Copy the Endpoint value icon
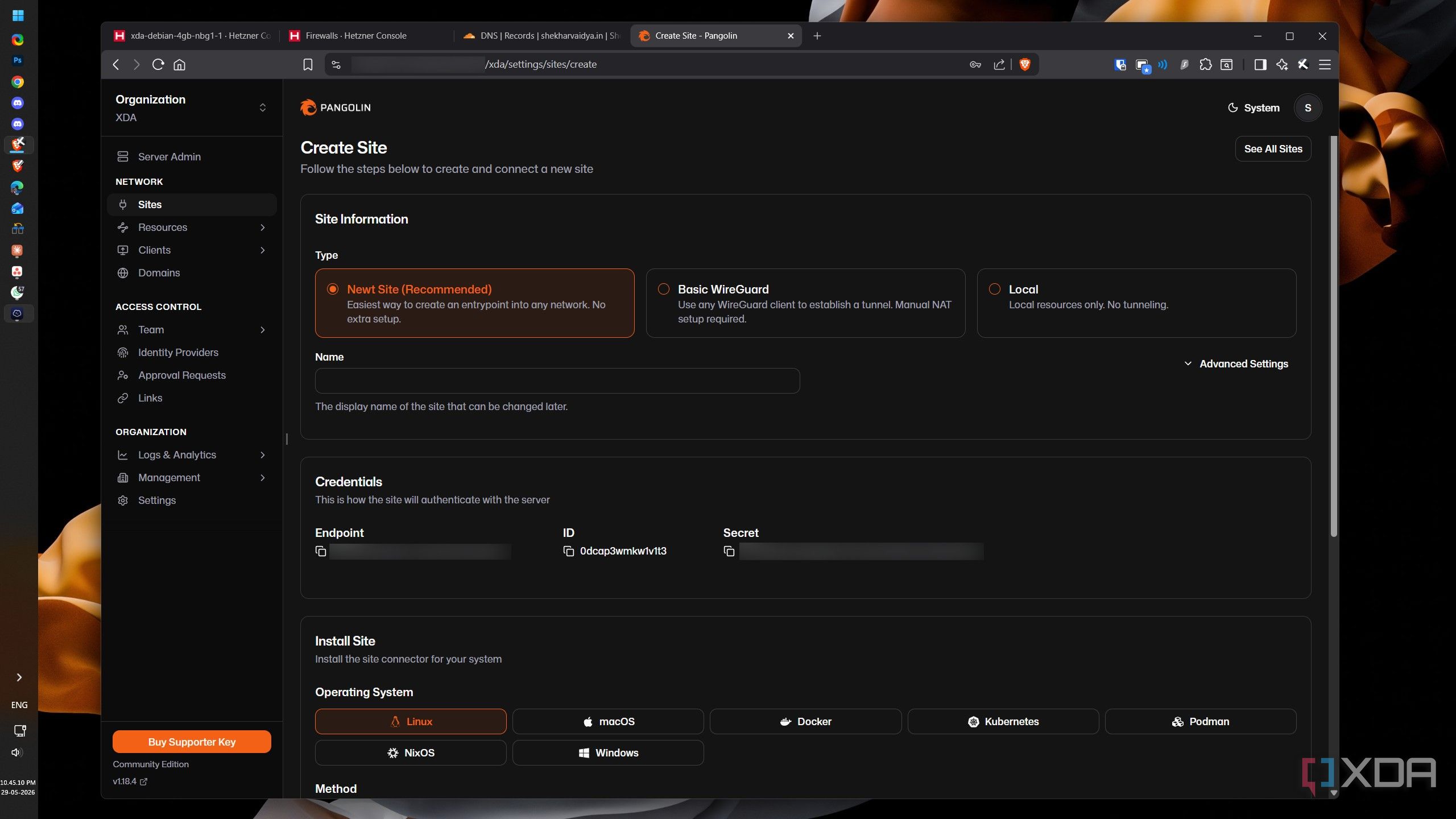The height and width of the screenshot is (819, 1456). [x=321, y=551]
